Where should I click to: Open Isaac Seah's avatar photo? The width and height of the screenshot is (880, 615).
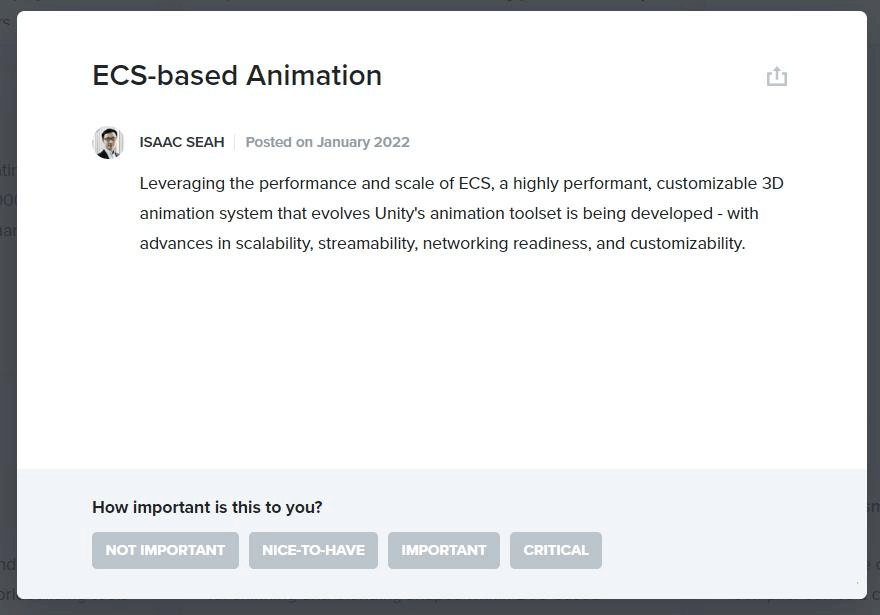tap(108, 143)
